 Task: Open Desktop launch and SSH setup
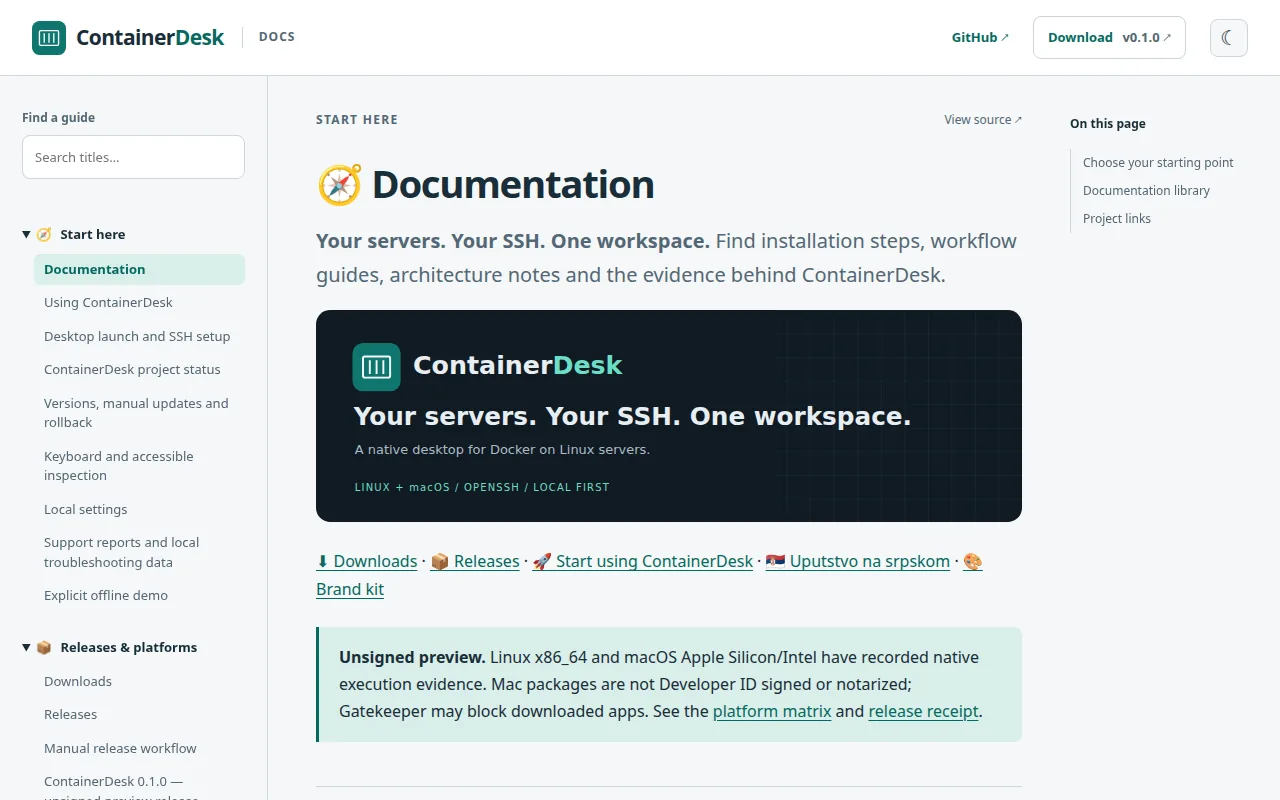pyautogui.click(x=137, y=337)
